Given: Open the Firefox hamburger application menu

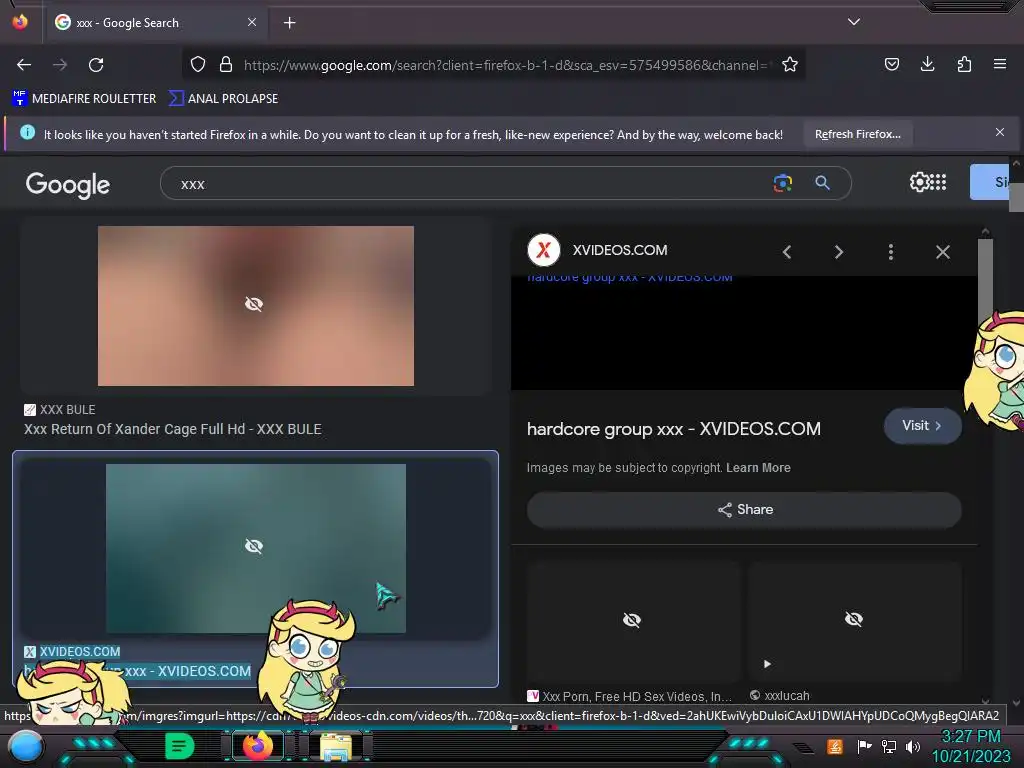Looking at the screenshot, I should (x=999, y=64).
